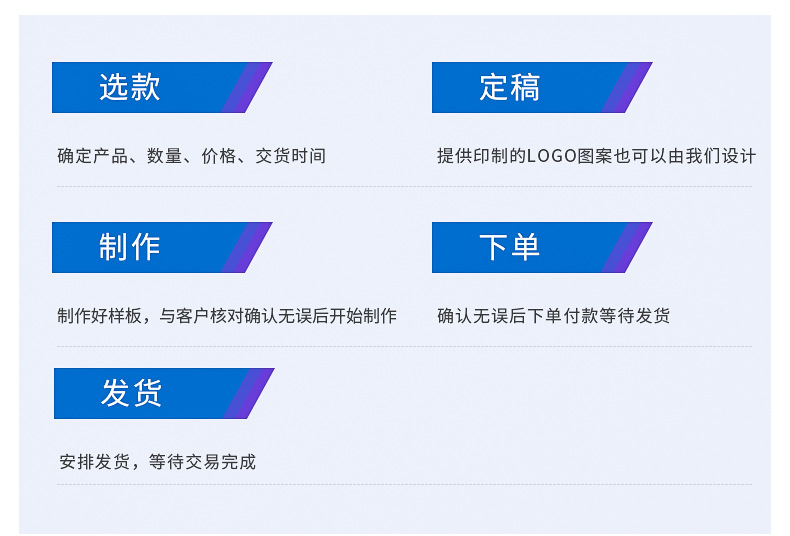Click description 制作好样板，与客户核对确认

click(227, 316)
